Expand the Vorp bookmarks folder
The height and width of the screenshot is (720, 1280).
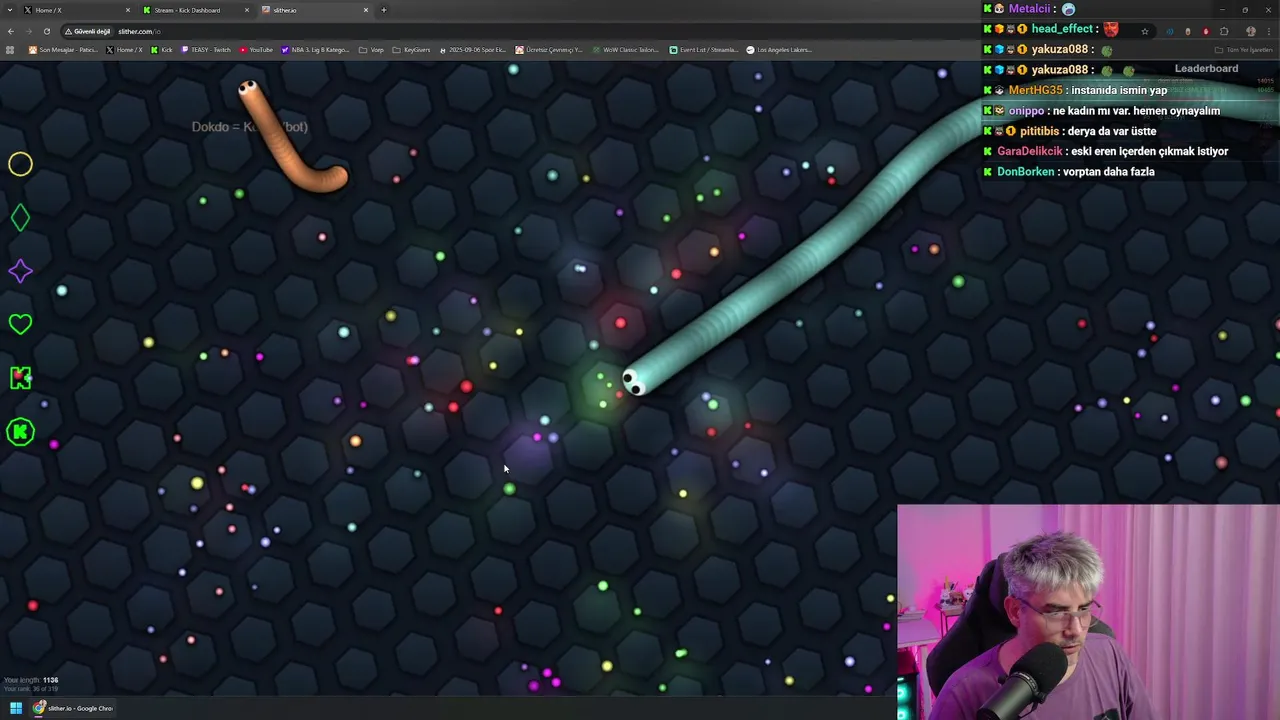(x=371, y=50)
